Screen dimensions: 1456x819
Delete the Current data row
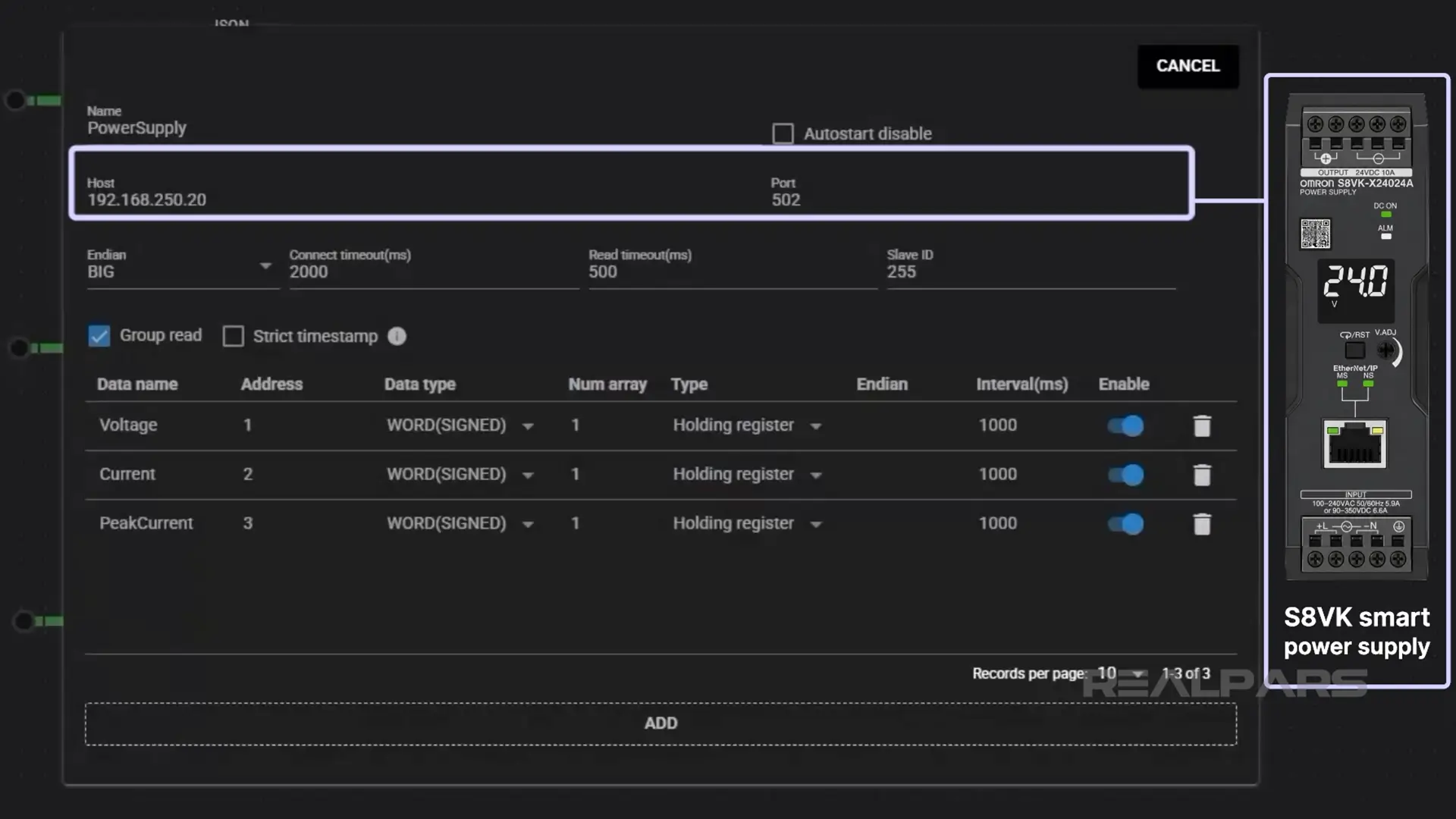click(1202, 475)
